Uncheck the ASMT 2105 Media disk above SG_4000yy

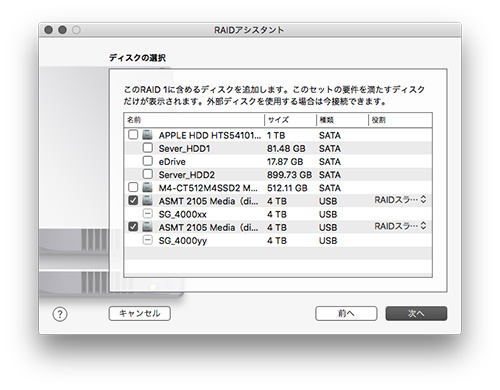[x=133, y=227]
